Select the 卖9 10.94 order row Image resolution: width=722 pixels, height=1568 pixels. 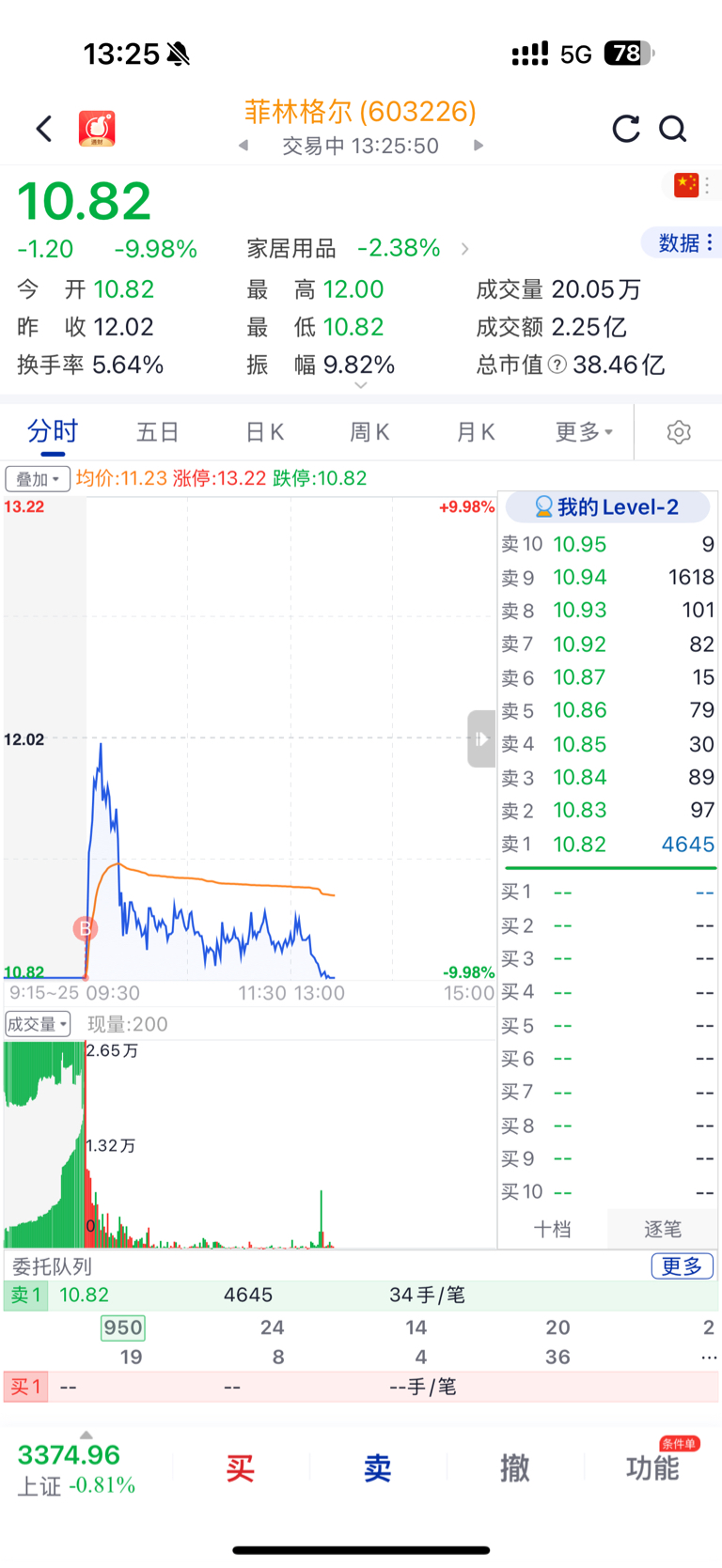[x=608, y=577]
